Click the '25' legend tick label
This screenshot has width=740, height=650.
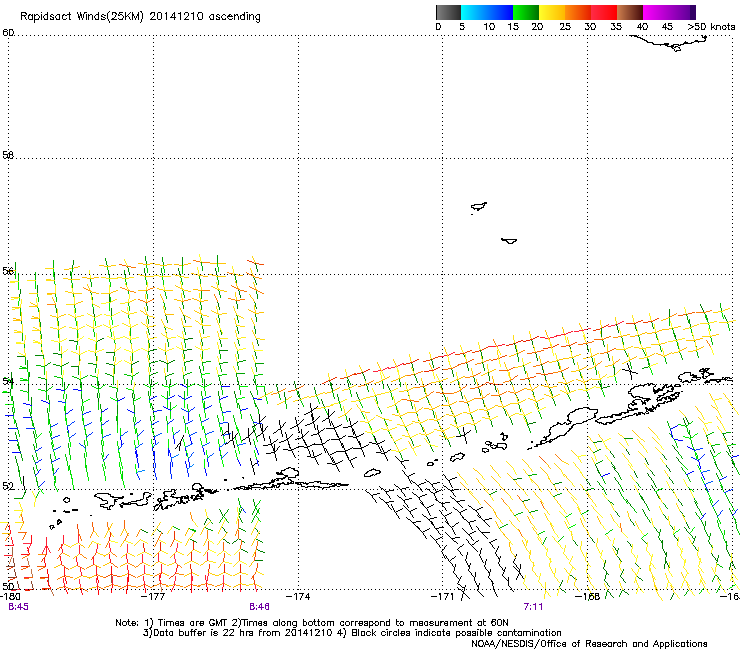(565, 27)
